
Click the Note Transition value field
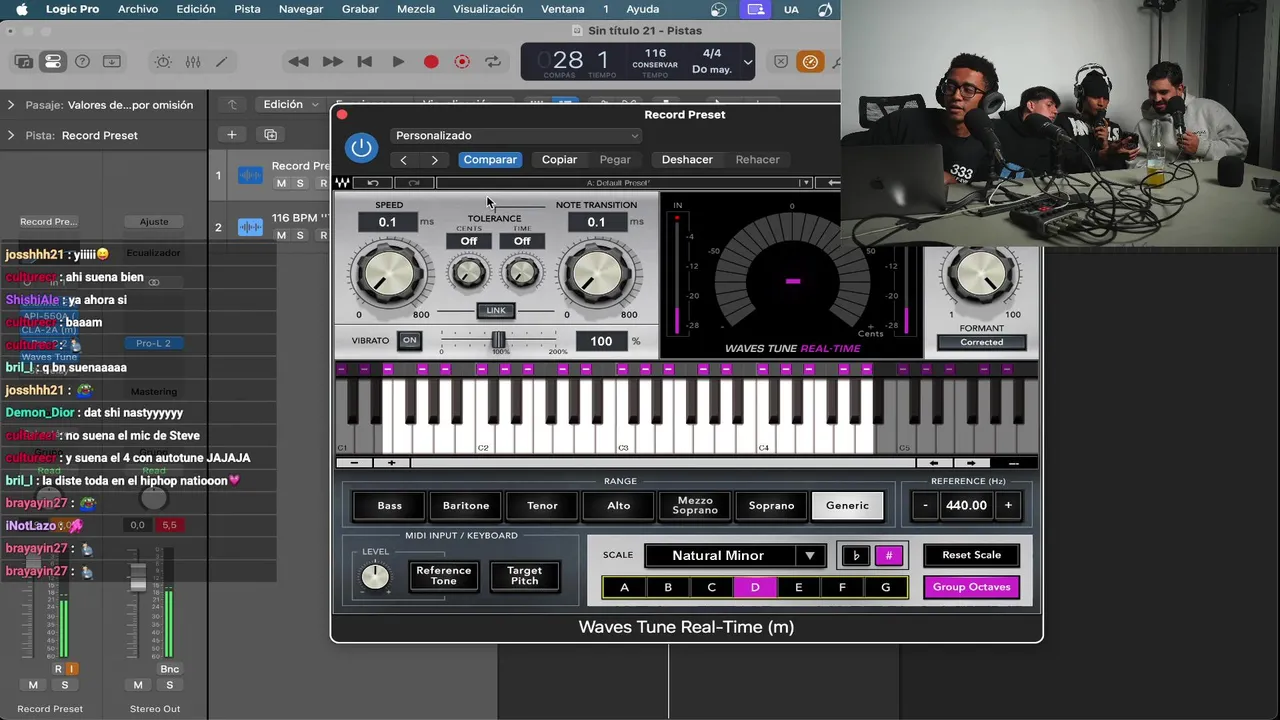coord(597,222)
